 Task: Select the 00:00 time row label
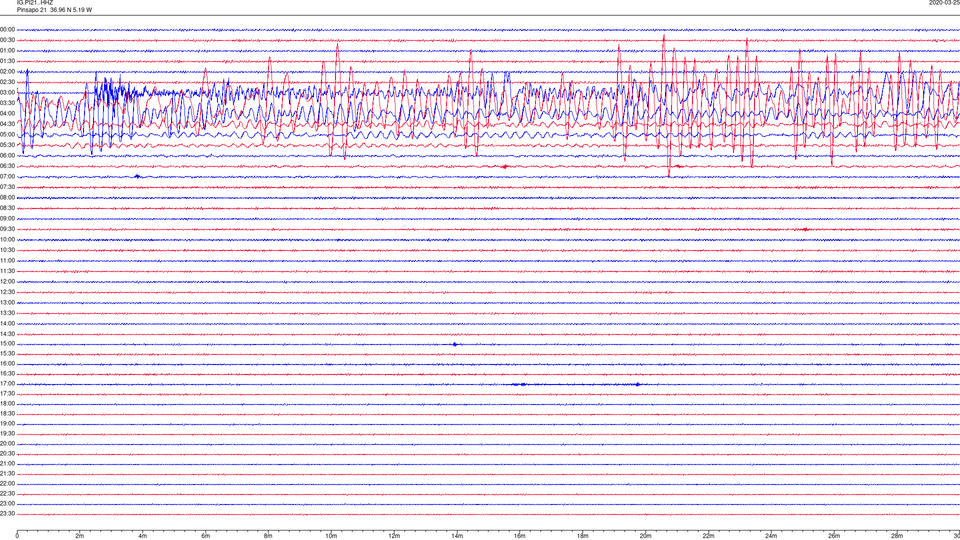tap(7, 29)
